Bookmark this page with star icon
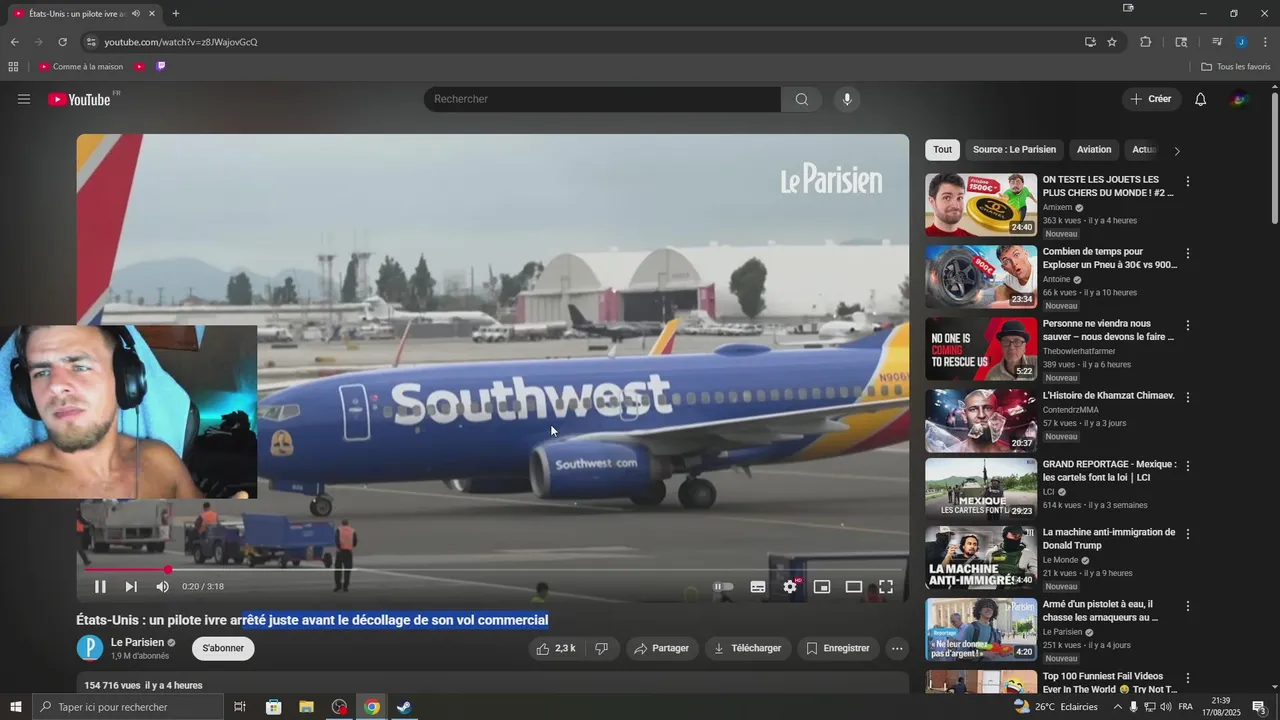 pyautogui.click(x=1112, y=42)
